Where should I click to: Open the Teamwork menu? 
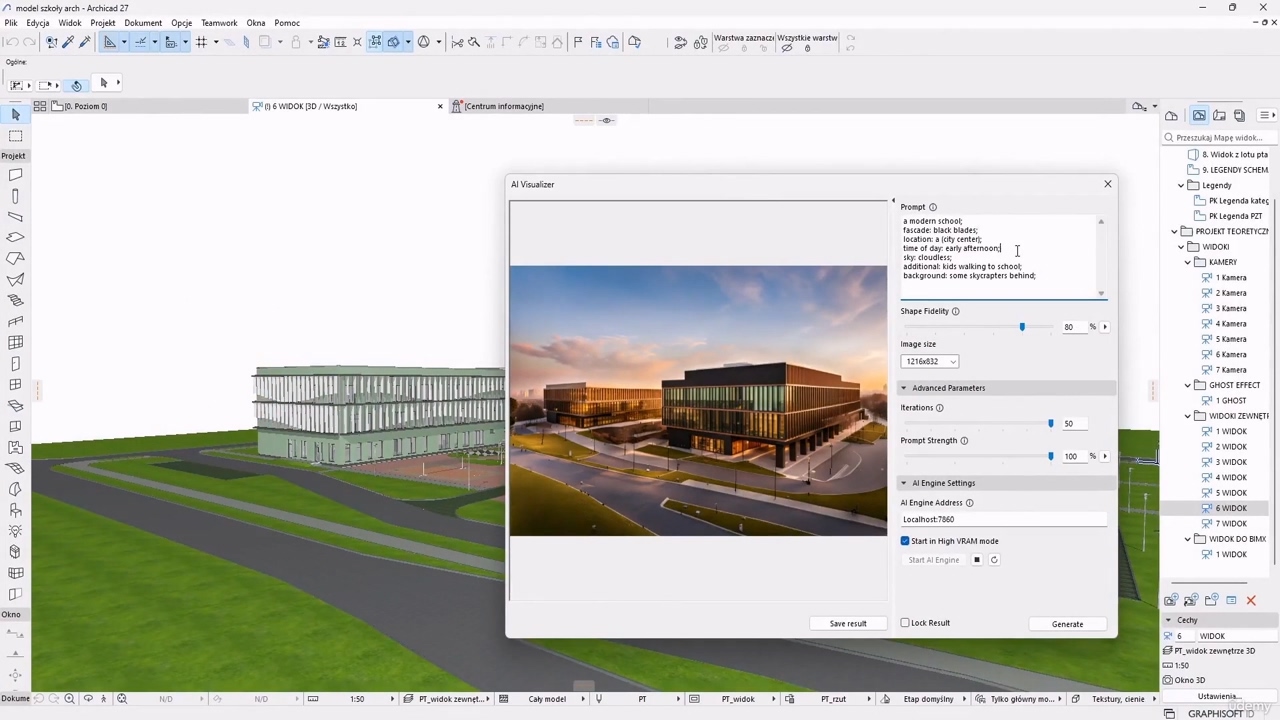pos(219,23)
